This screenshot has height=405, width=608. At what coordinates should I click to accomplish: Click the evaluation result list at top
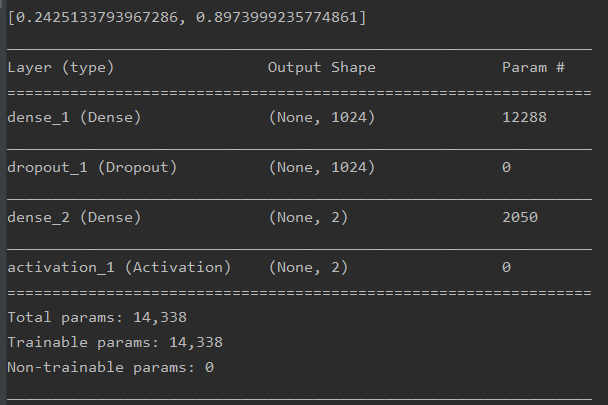coord(187,17)
